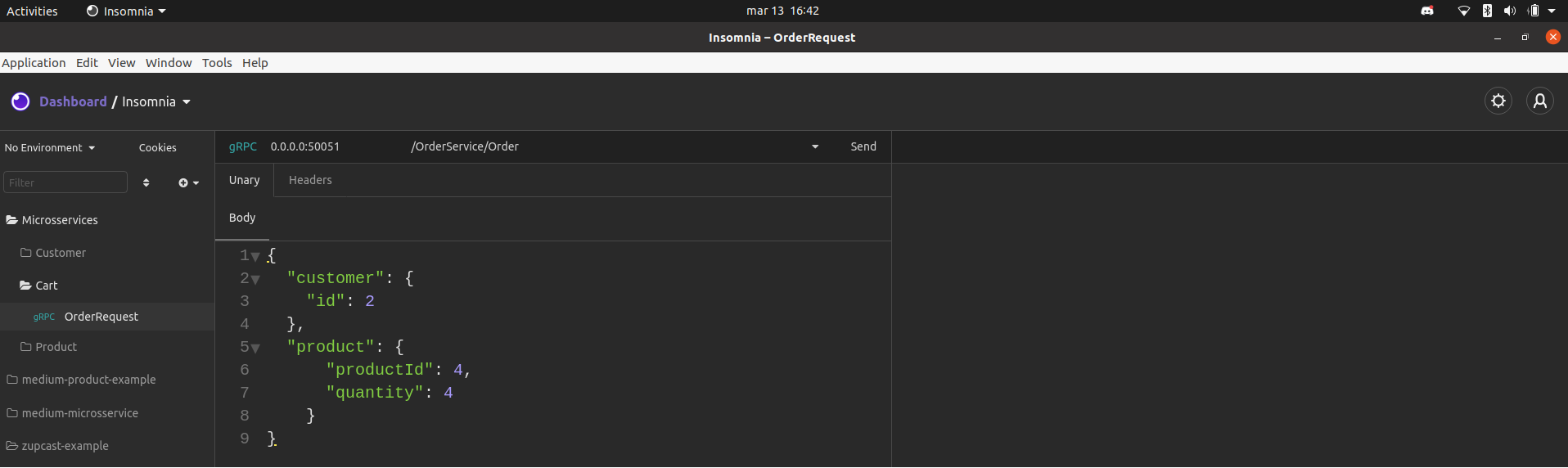Screen dimensions: 1568x468
Task: Open the Edit menu
Action: coord(87,63)
